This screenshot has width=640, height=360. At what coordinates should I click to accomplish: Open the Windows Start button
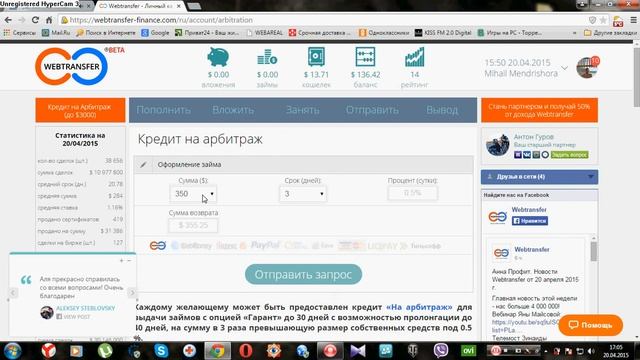12,351
